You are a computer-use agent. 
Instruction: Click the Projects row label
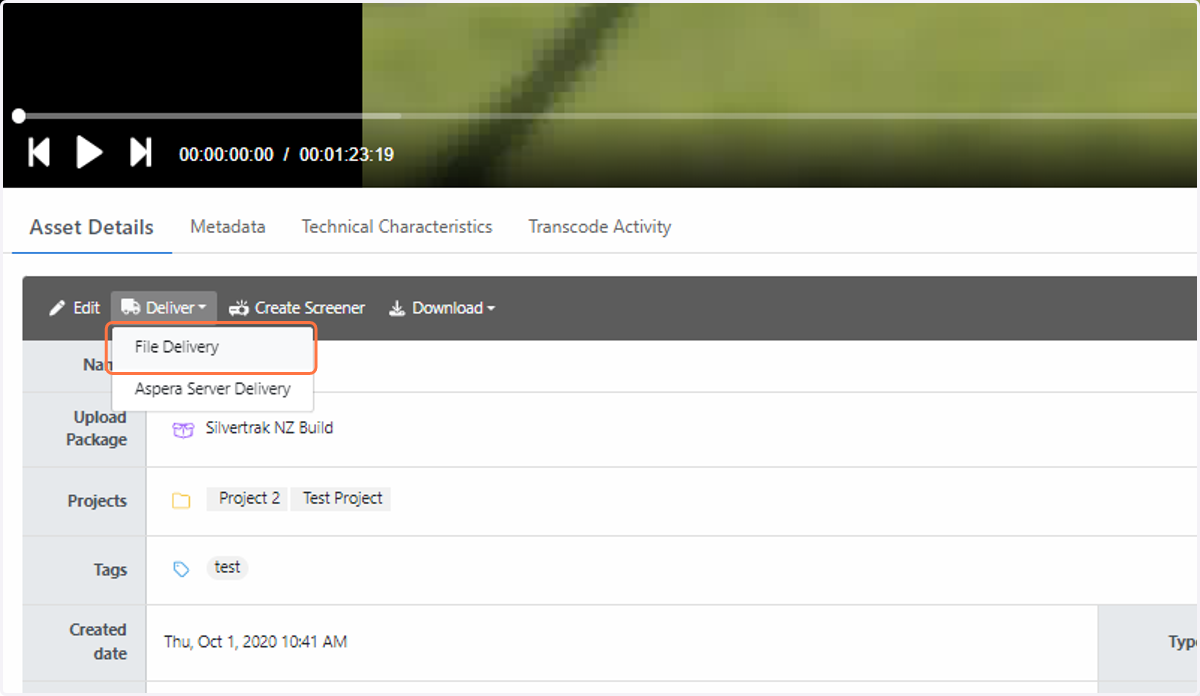[x=97, y=501]
